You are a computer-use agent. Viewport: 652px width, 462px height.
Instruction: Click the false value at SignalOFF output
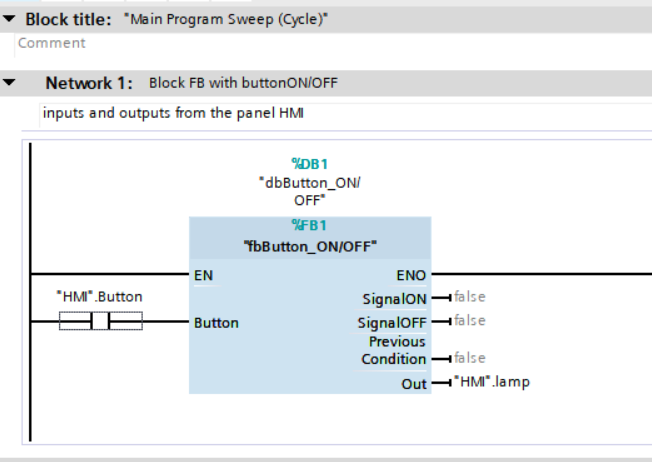click(x=468, y=321)
